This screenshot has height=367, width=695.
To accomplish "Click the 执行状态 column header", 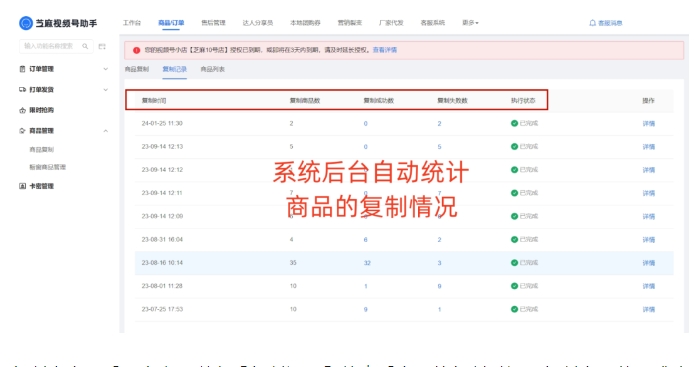I will point(523,101).
